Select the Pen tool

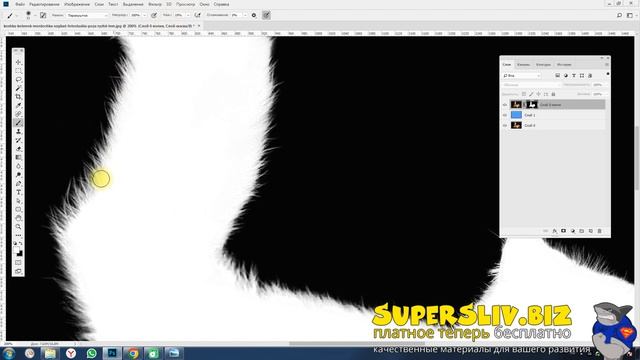coord(18,184)
